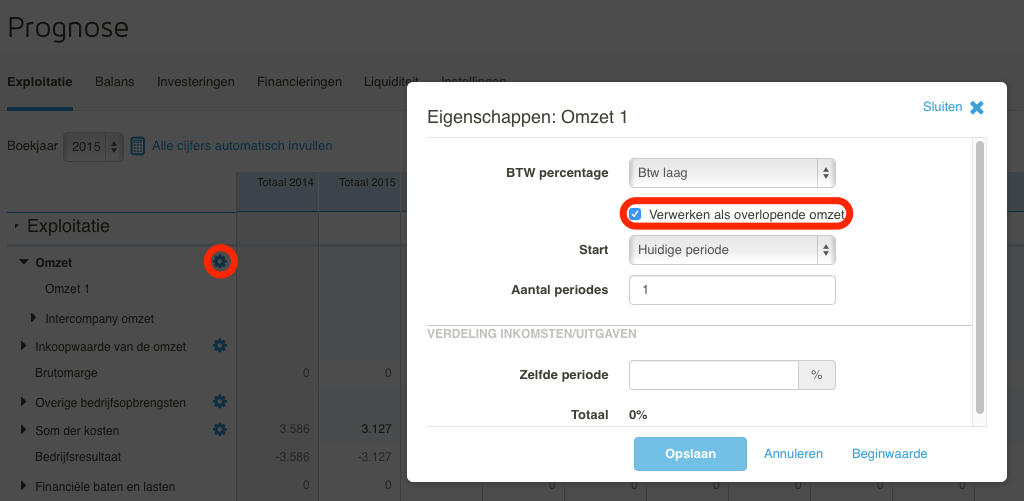Open the Start period dropdown
The height and width of the screenshot is (501, 1024).
[732, 250]
